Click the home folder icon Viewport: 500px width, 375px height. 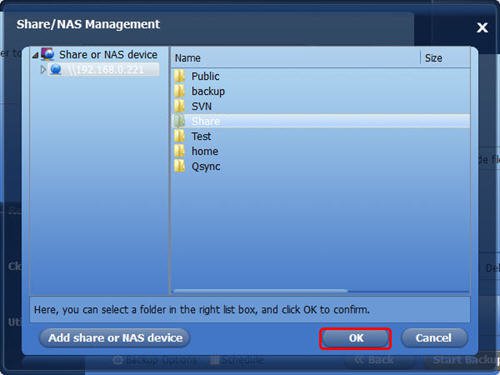pyautogui.click(x=180, y=151)
